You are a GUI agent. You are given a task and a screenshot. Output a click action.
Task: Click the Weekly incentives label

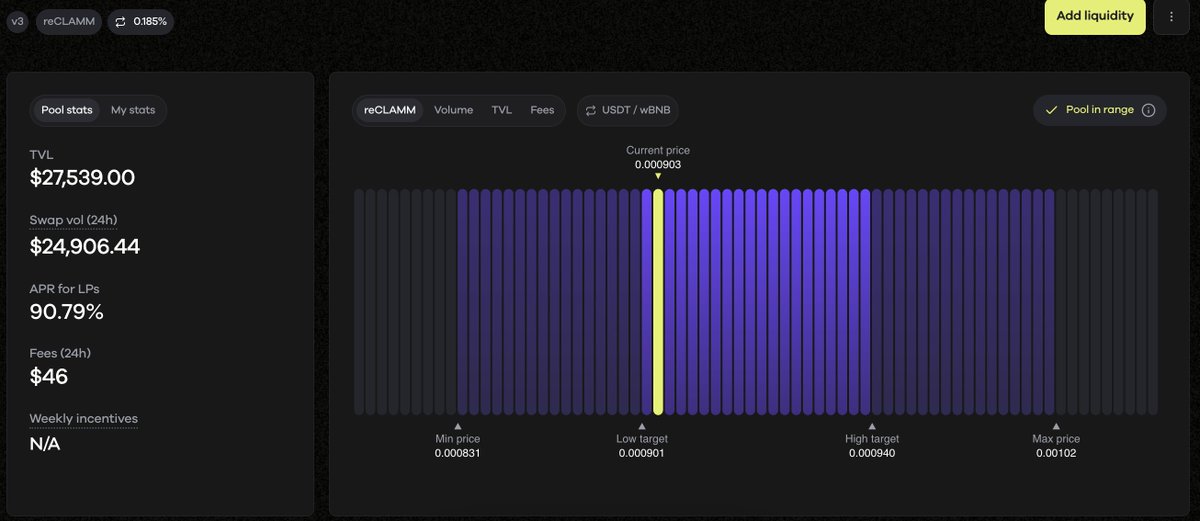coord(84,418)
